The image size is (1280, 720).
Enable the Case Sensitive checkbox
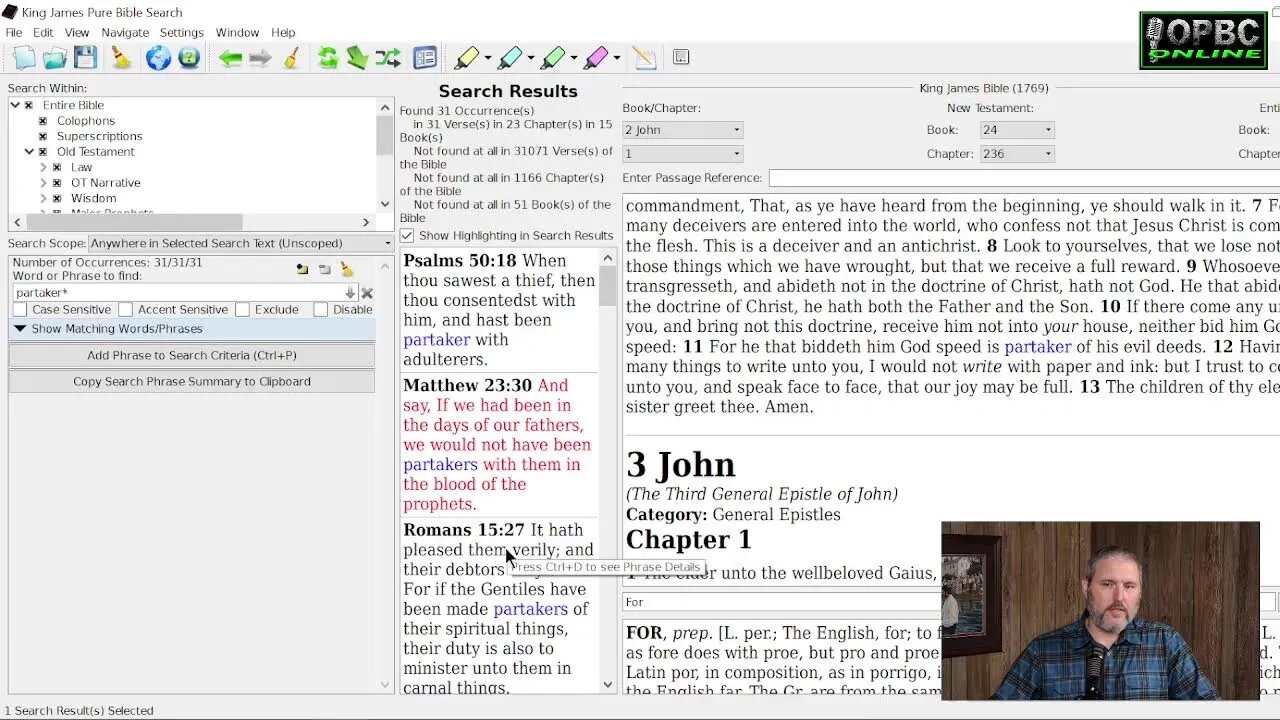click(x=20, y=310)
